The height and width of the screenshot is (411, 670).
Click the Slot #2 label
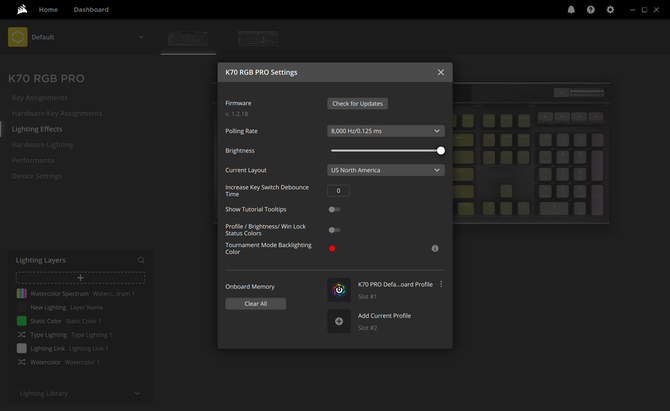click(x=367, y=328)
